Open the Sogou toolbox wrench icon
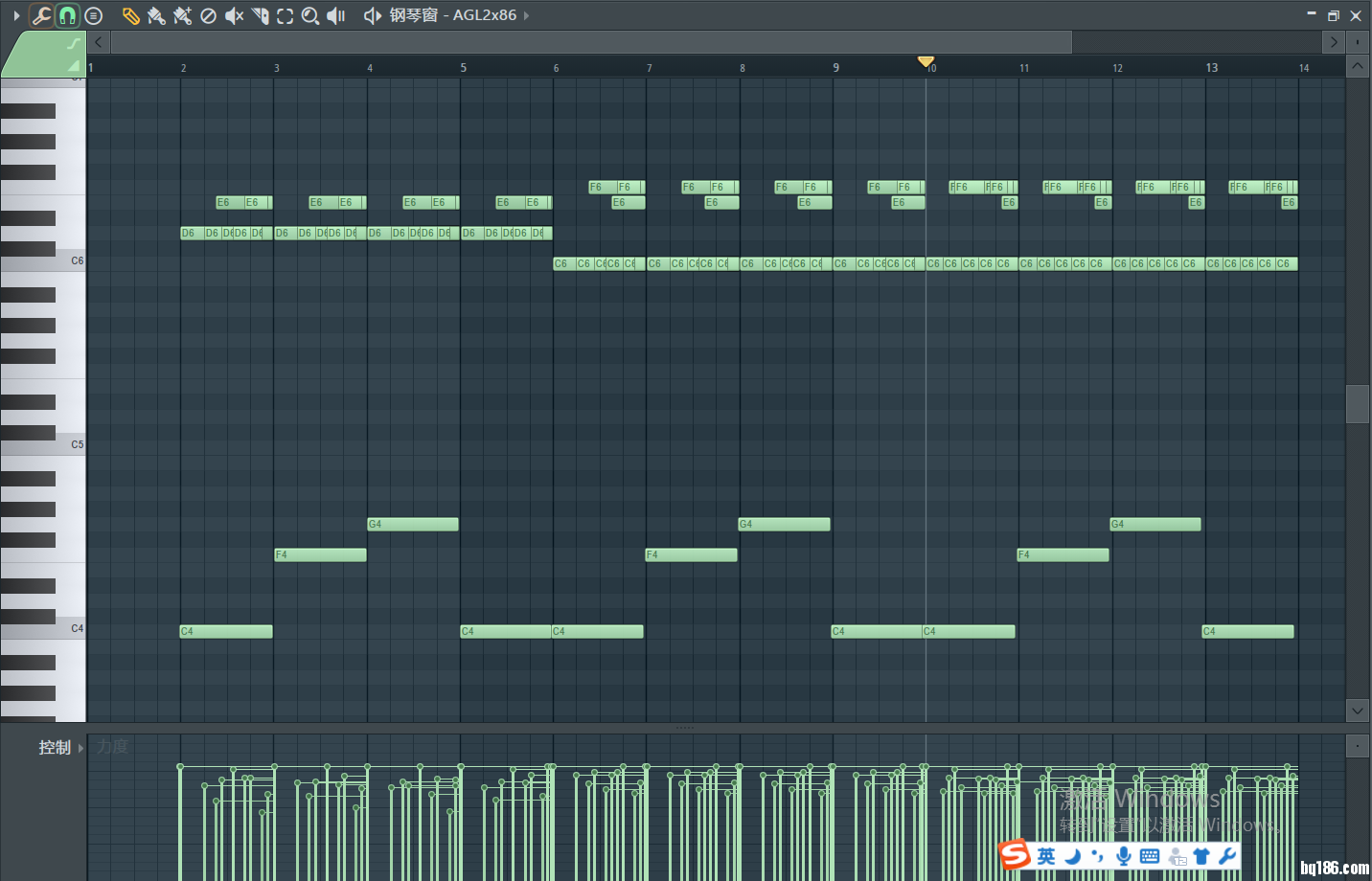Image resolution: width=1372 pixels, height=881 pixels. coord(1227,856)
